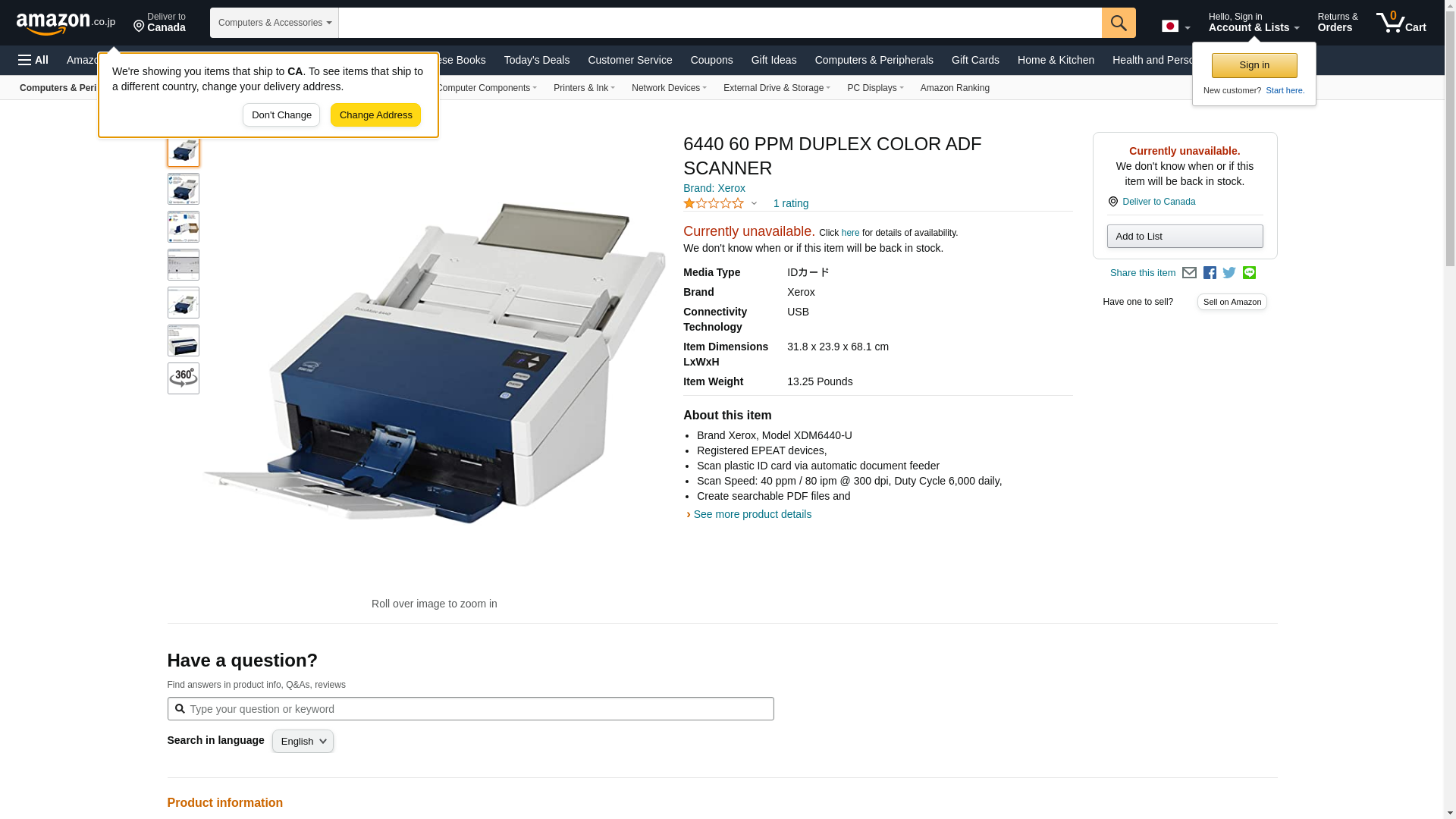
Task: Expand the star rating breakdown arrow
Action: coord(754,203)
